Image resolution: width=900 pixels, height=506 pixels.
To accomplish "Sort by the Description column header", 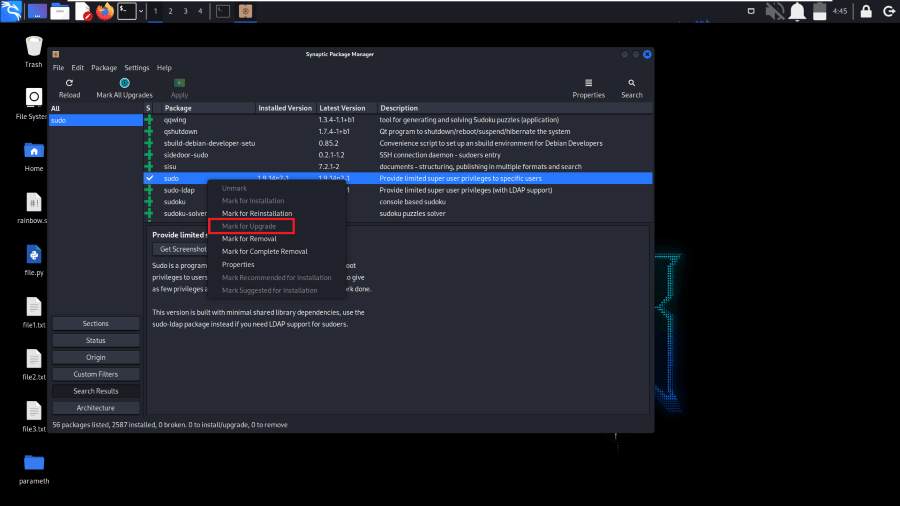I will [514, 108].
